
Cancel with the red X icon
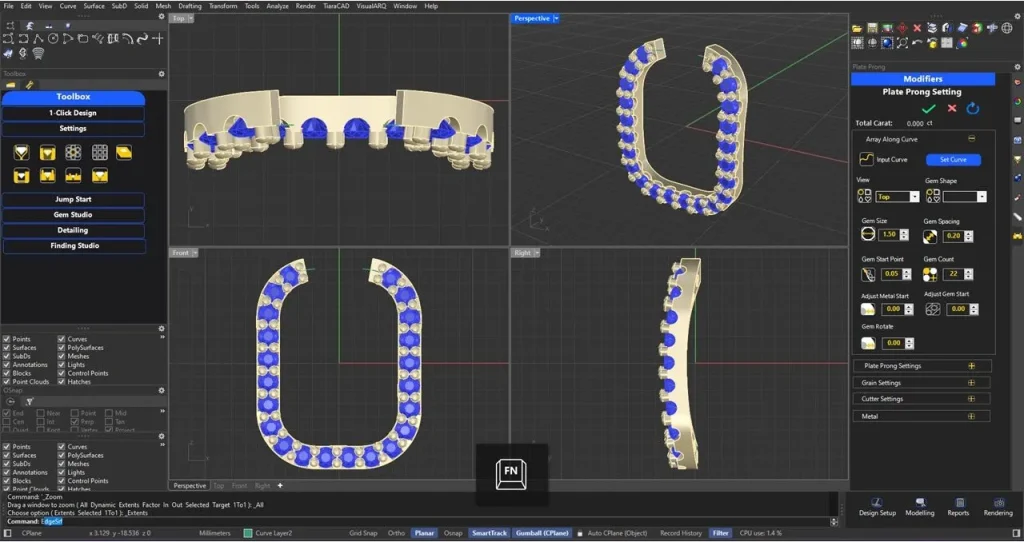tap(952, 108)
